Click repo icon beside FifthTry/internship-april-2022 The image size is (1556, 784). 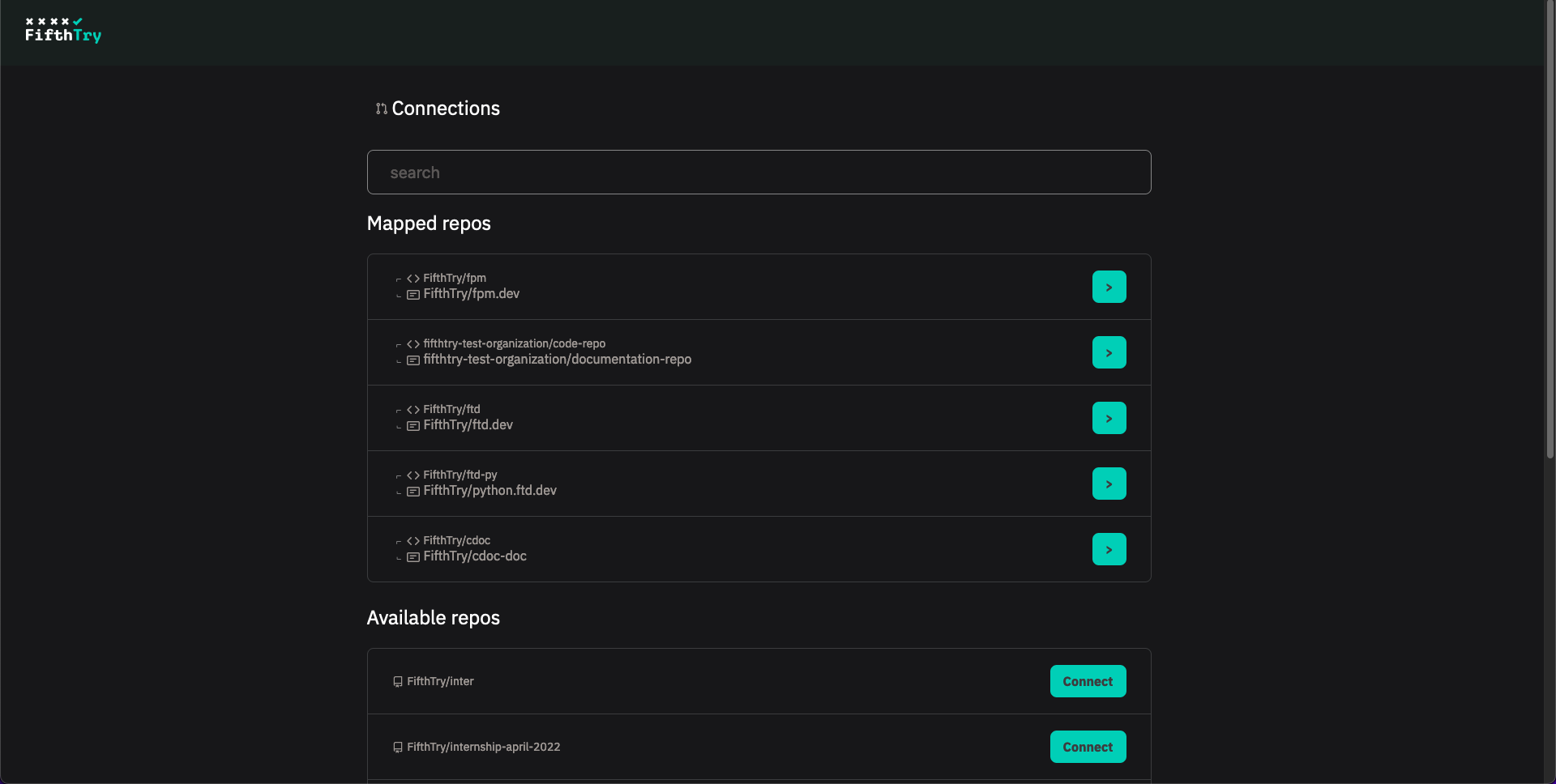[398, 748]
